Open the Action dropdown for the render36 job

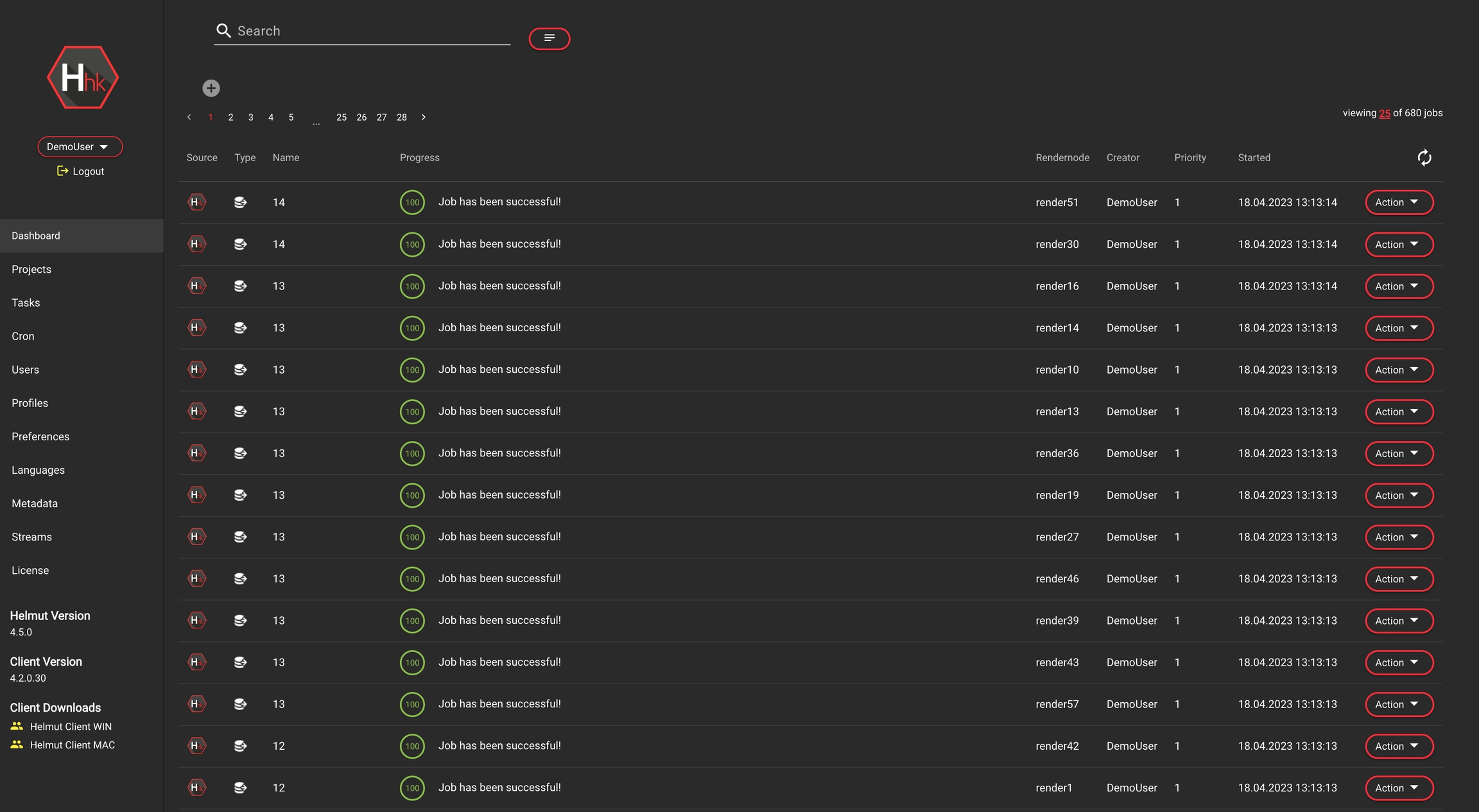tap(1398, 454)
